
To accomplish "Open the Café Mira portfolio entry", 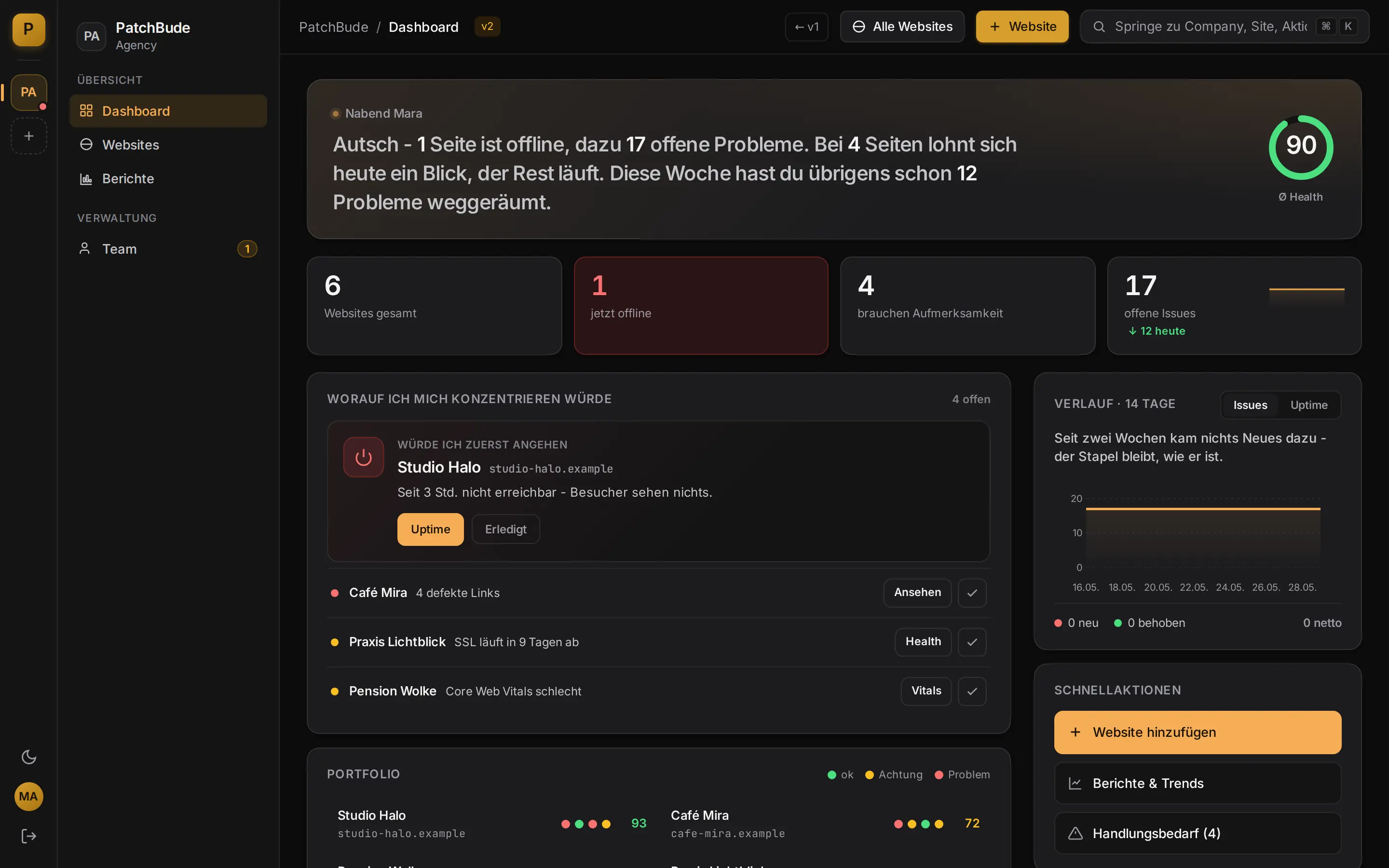I will (x=825, y=824).
